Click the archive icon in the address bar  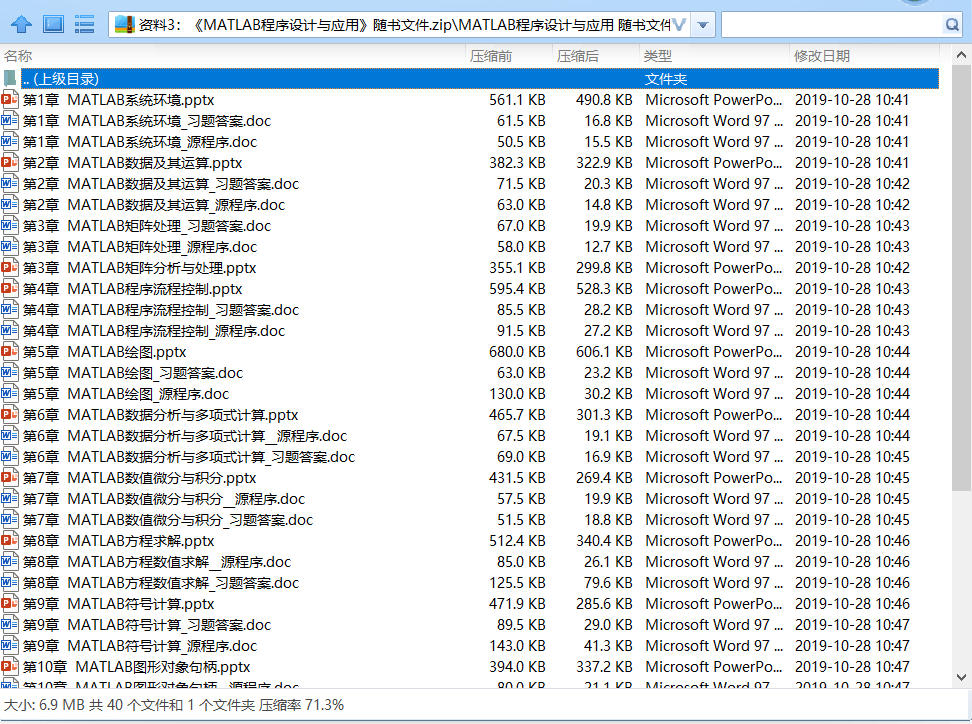point(124,24)
